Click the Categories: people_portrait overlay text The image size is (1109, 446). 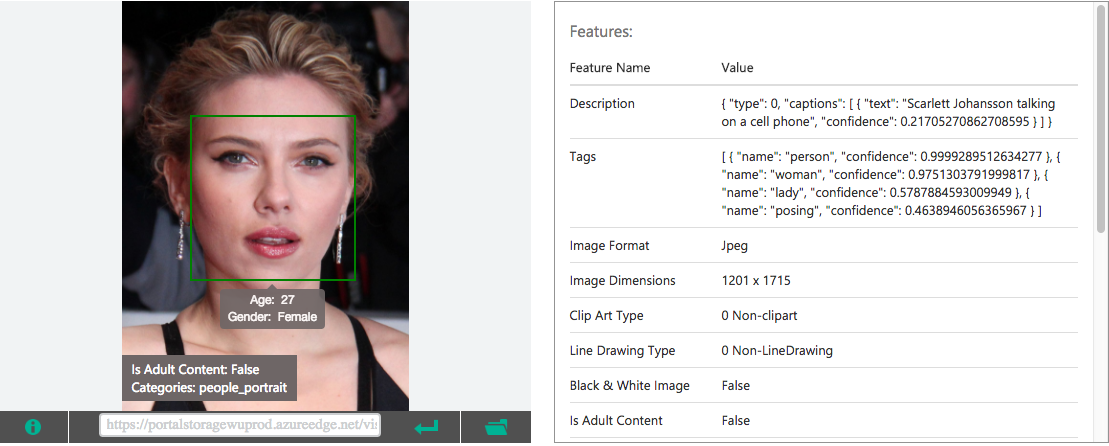coord(209,388)
